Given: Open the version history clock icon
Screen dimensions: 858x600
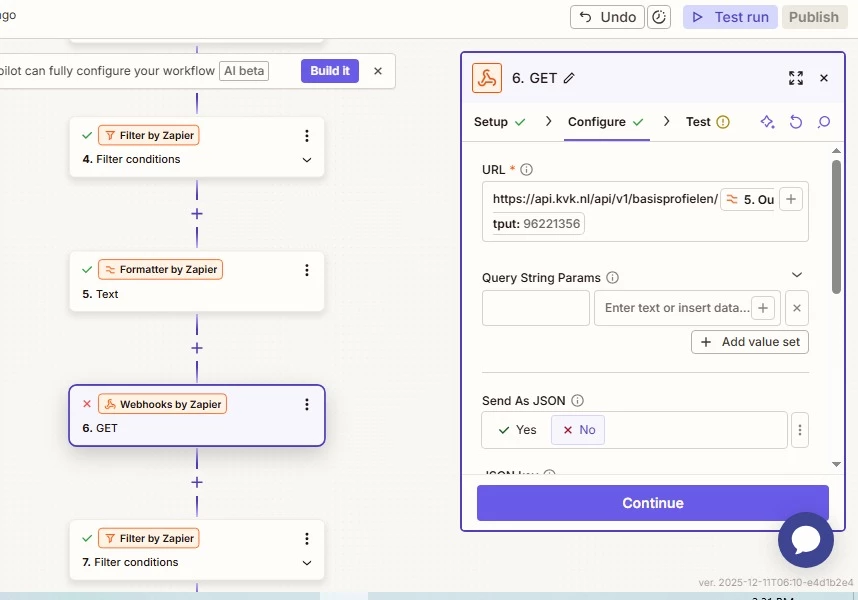Looking at the screenshot, I should click(x=659, y=17).
